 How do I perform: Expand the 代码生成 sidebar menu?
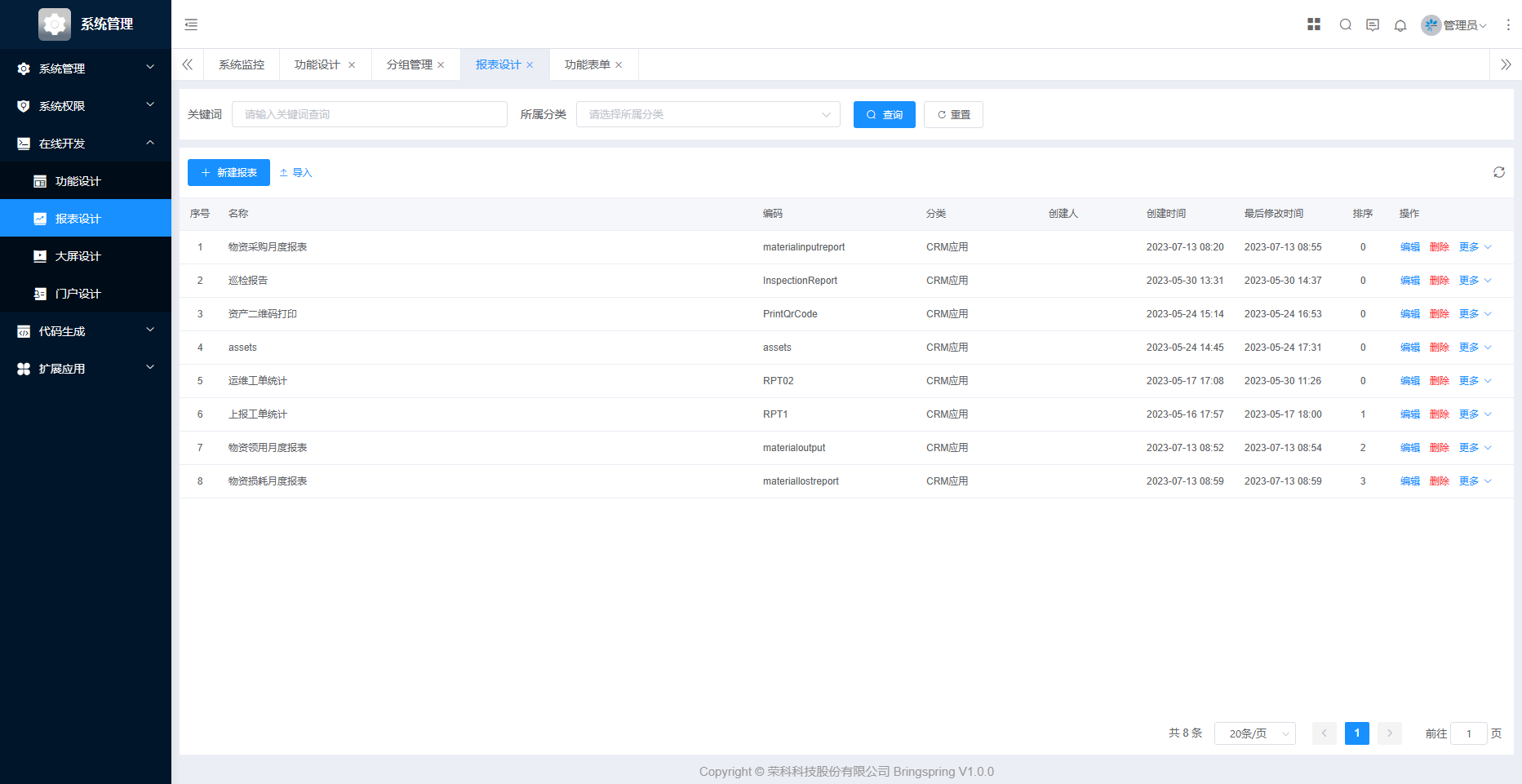click(86, 331)
